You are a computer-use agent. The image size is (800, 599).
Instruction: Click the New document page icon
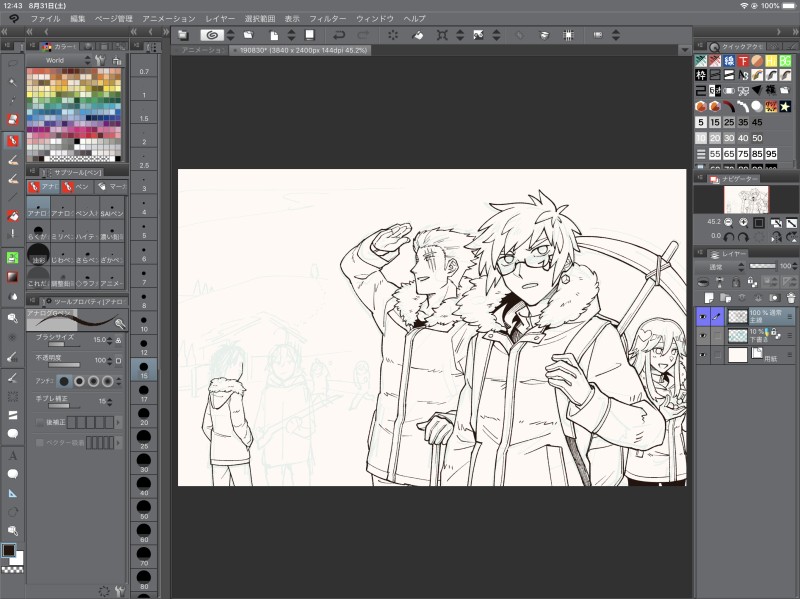274,35
